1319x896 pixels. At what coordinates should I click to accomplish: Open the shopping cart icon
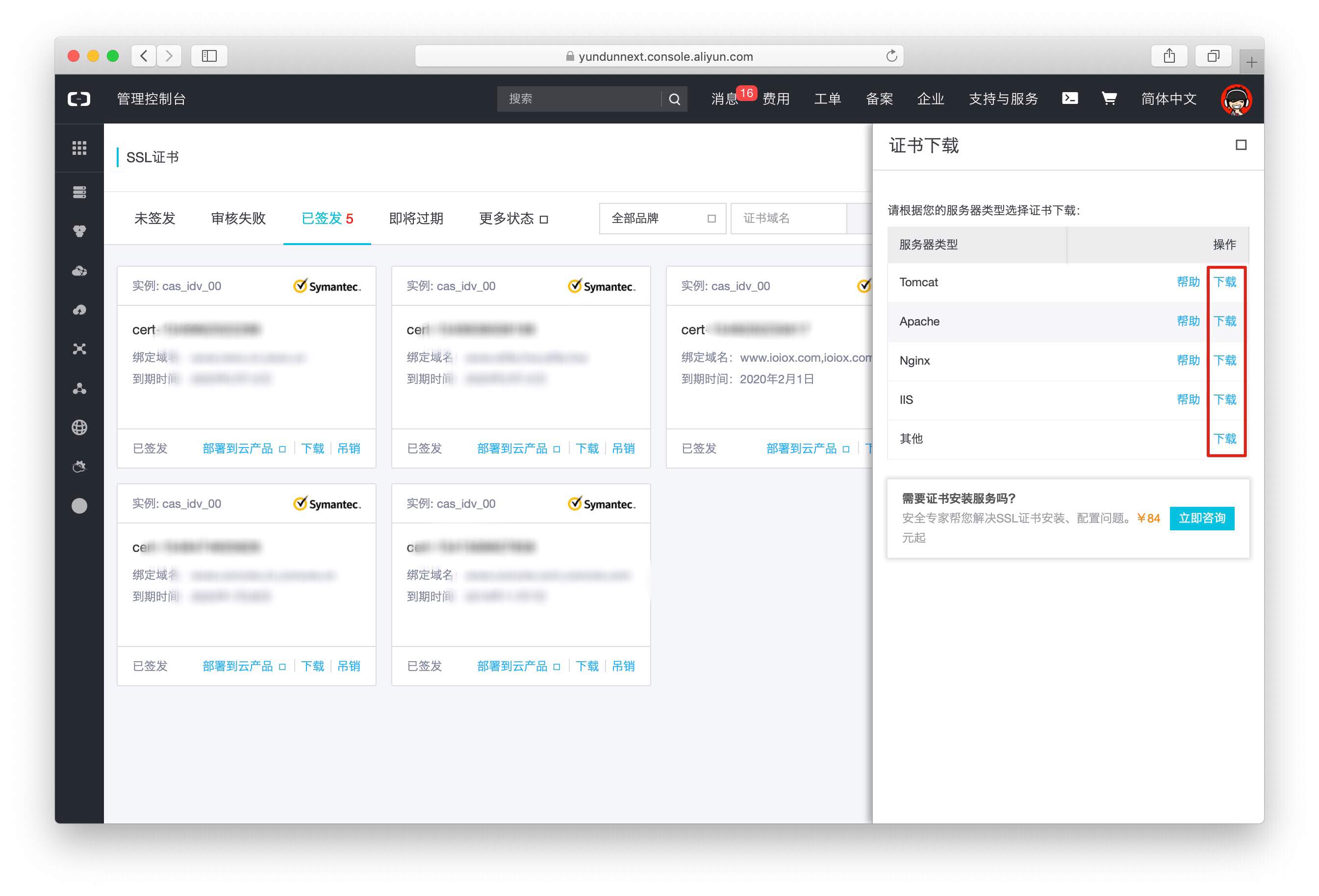pyautogui.click(x=1109, y=98)
